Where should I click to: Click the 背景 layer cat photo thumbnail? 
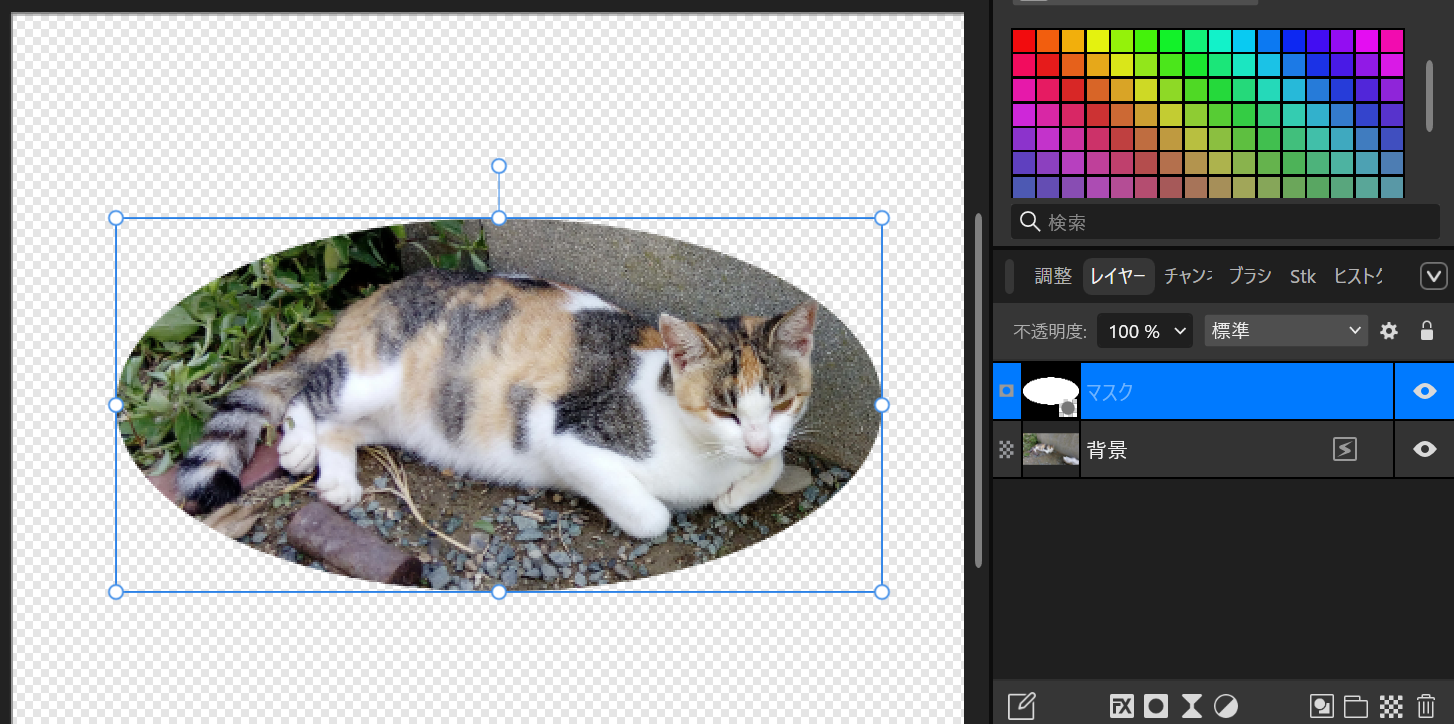point(1051,450)
